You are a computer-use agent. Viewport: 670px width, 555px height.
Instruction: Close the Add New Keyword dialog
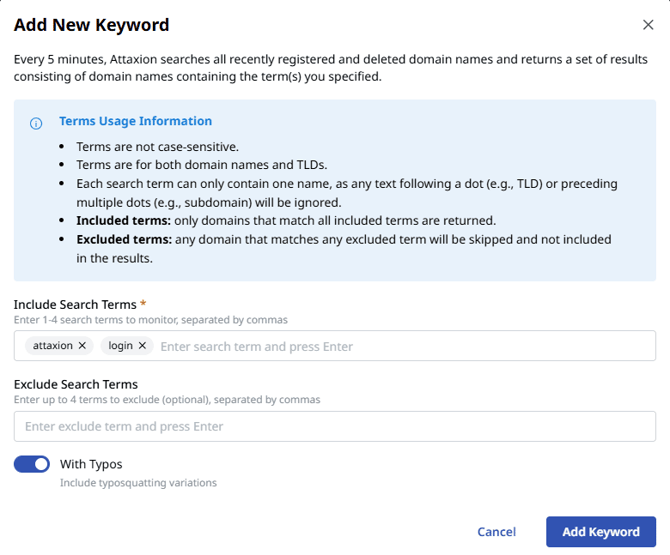point(647,25)
